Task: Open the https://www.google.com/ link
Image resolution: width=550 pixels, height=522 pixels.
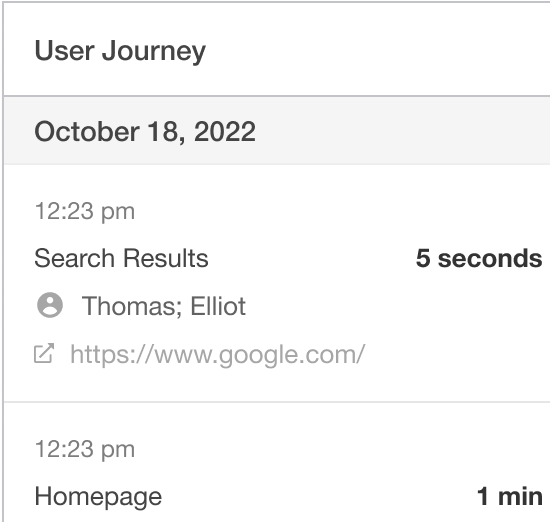Action: (x=217, y=354)
